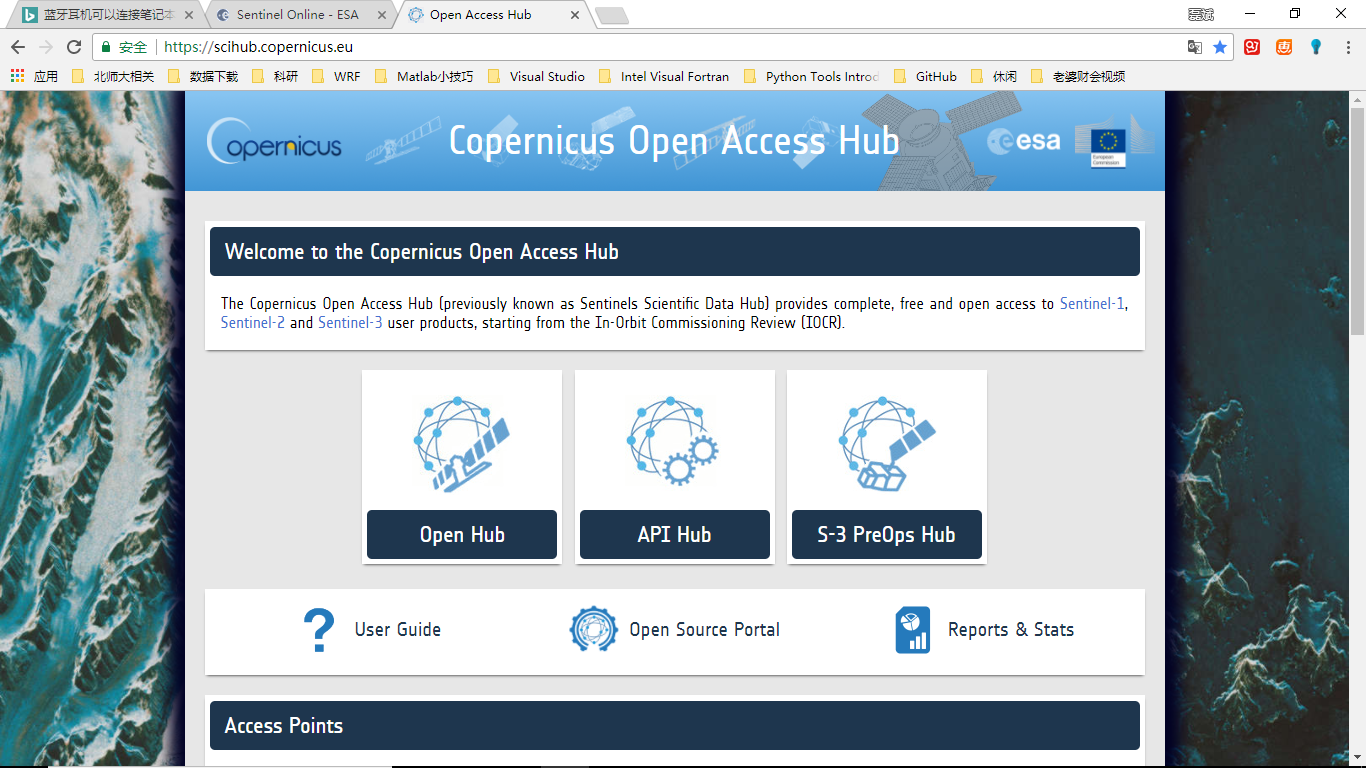Open the 科研 bookmarks folder
Screen dimensions: 1366x768
(x=276, y=76)
